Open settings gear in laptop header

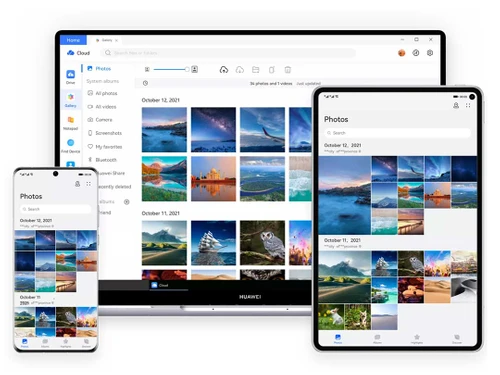tap(430, 53)
